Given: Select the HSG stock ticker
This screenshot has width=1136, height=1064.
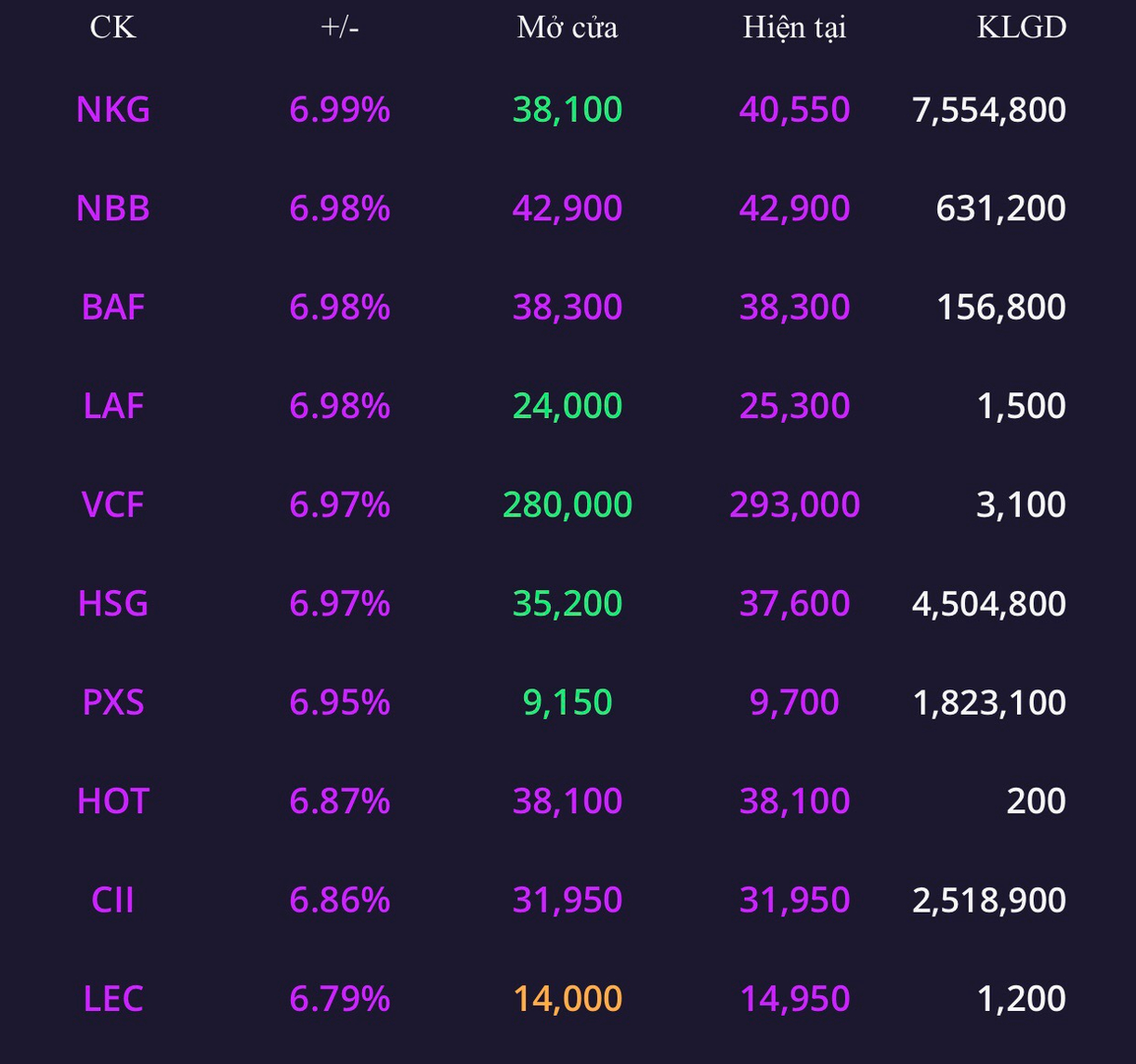Looking at the screenshot, I should tap(113, 604).
